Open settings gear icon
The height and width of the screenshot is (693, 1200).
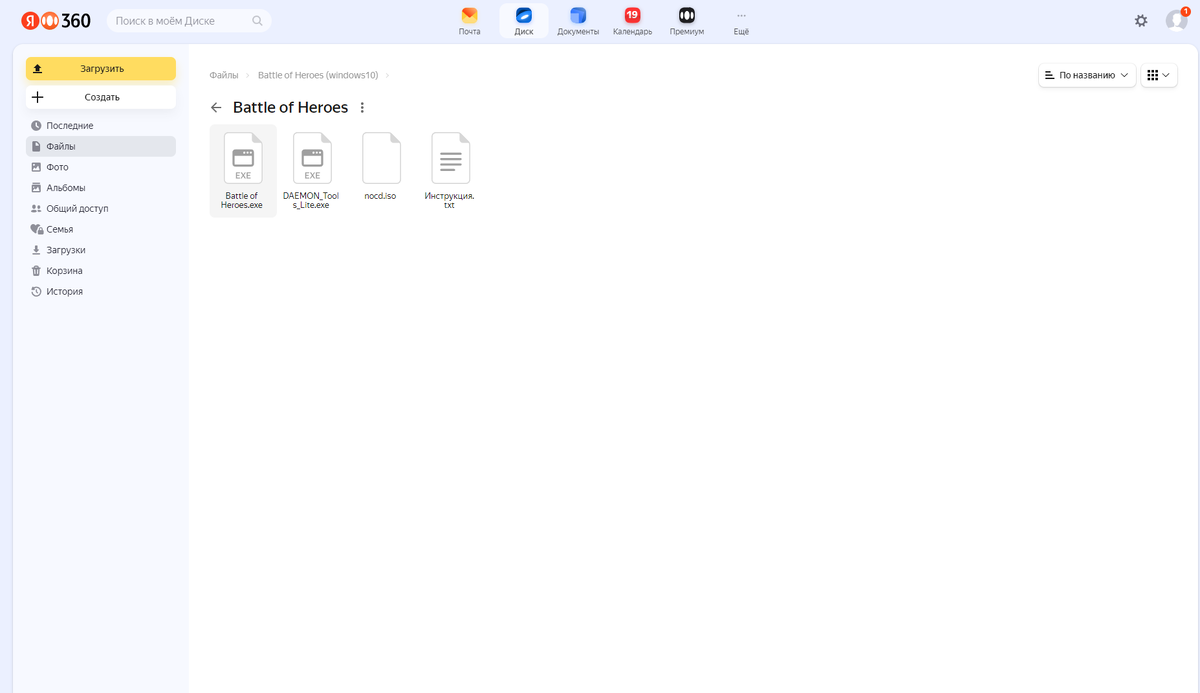1141,20
